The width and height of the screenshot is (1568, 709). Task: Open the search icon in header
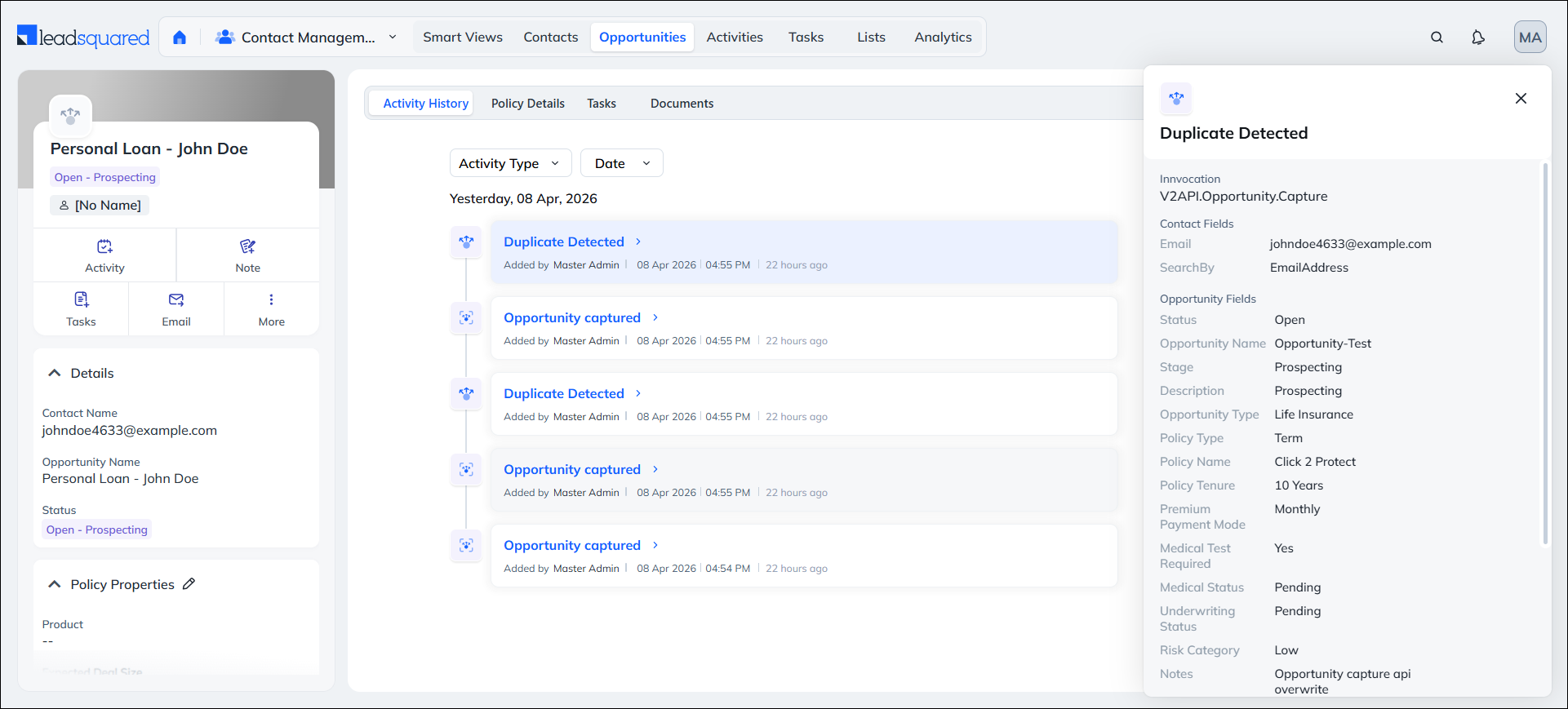1437,38
